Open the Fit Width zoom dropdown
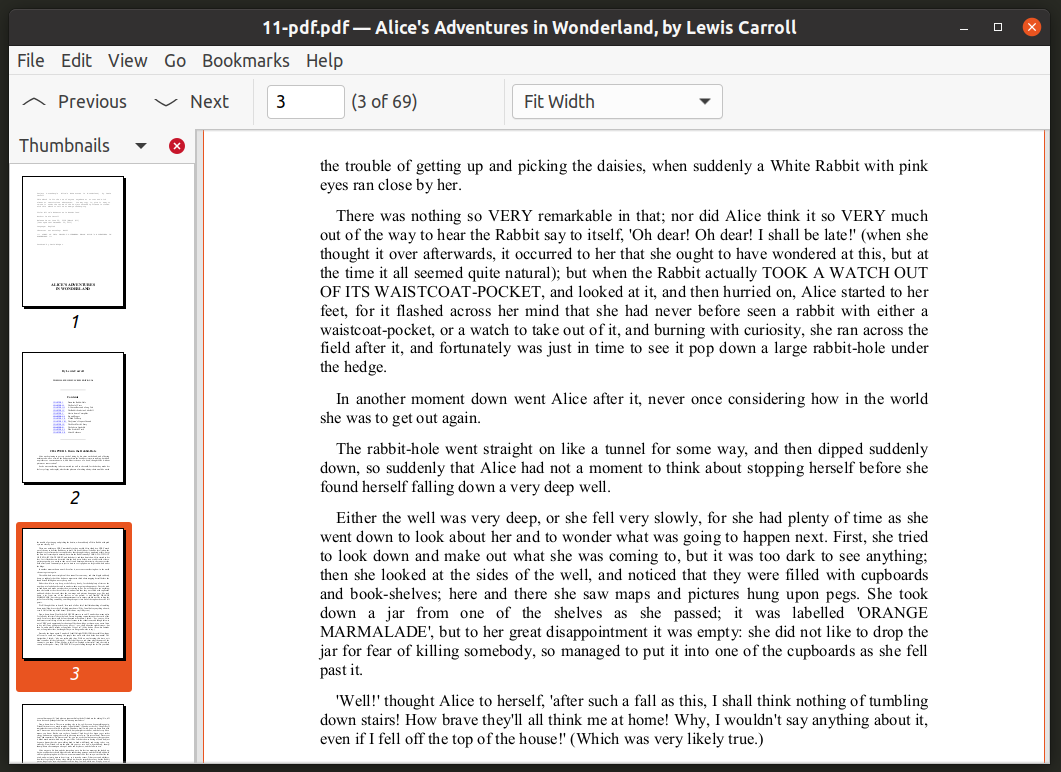Viewport: 1061px width, 772px height. pyautogui.click(x=617, y=101)
